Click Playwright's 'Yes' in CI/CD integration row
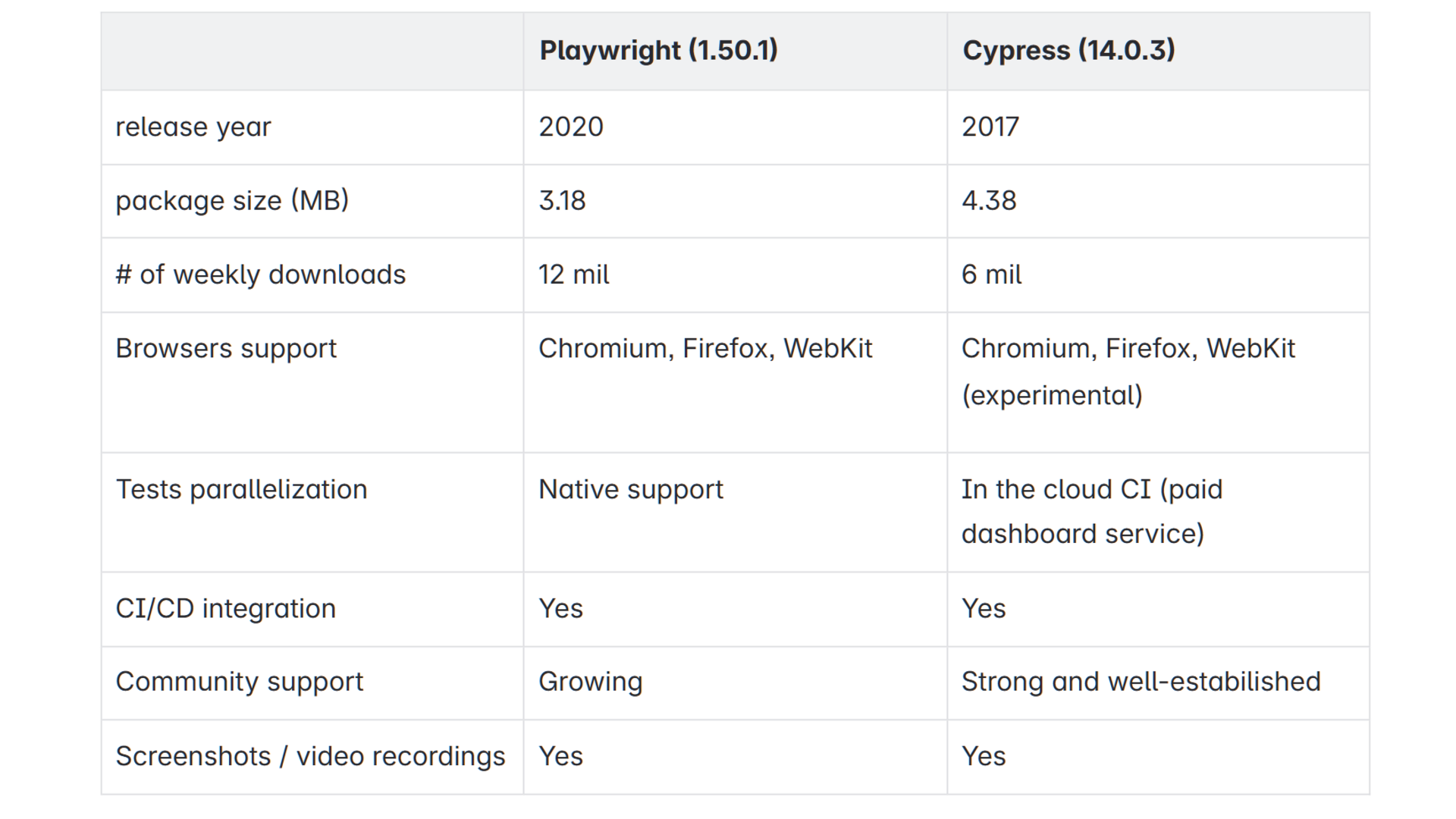This screenshot has width=1456, height=819. (560, 609)
